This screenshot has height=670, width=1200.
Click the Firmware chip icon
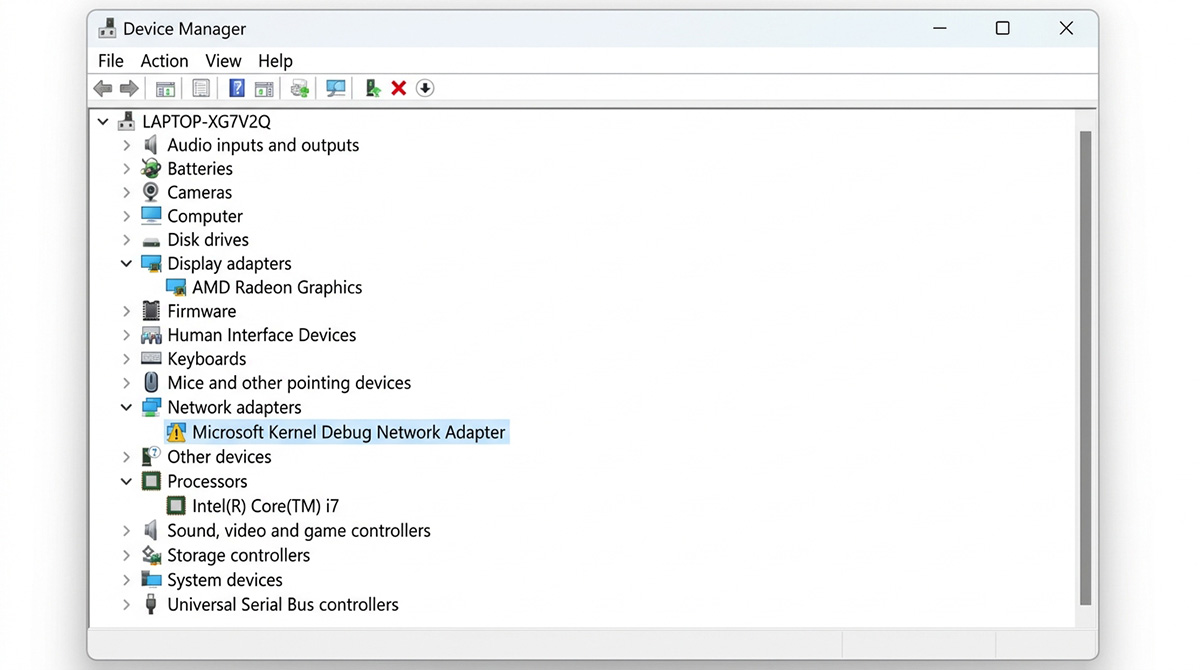151,311
